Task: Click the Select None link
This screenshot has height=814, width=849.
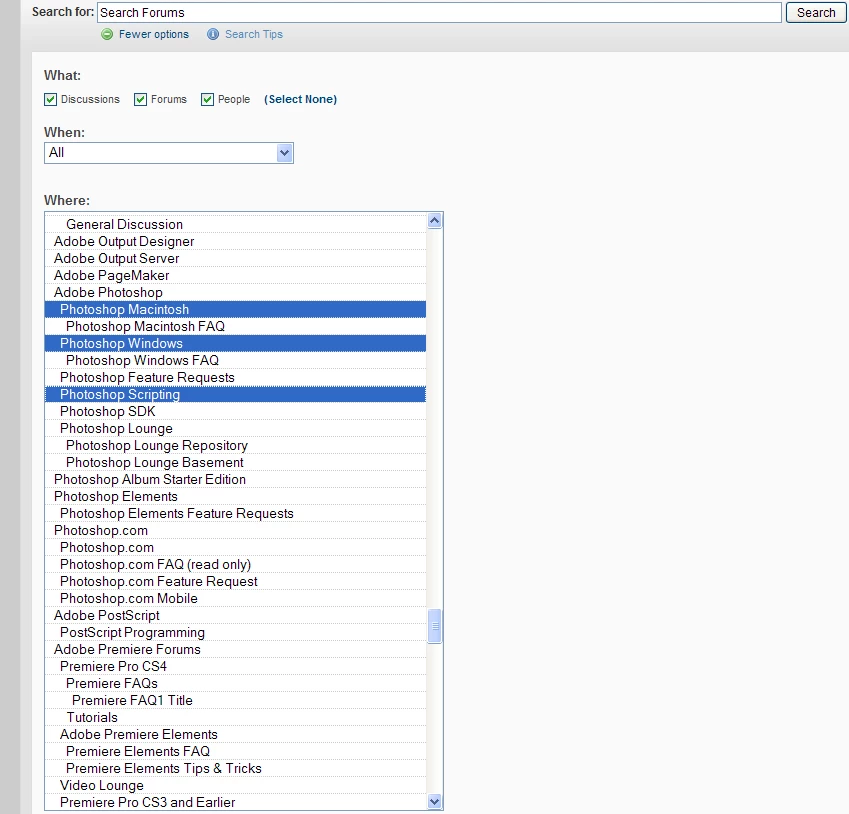Action: tap(301, 99)
